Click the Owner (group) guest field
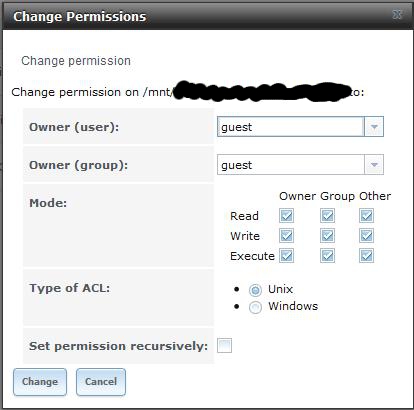Screen dimensions: 414x410 [291, 164]
